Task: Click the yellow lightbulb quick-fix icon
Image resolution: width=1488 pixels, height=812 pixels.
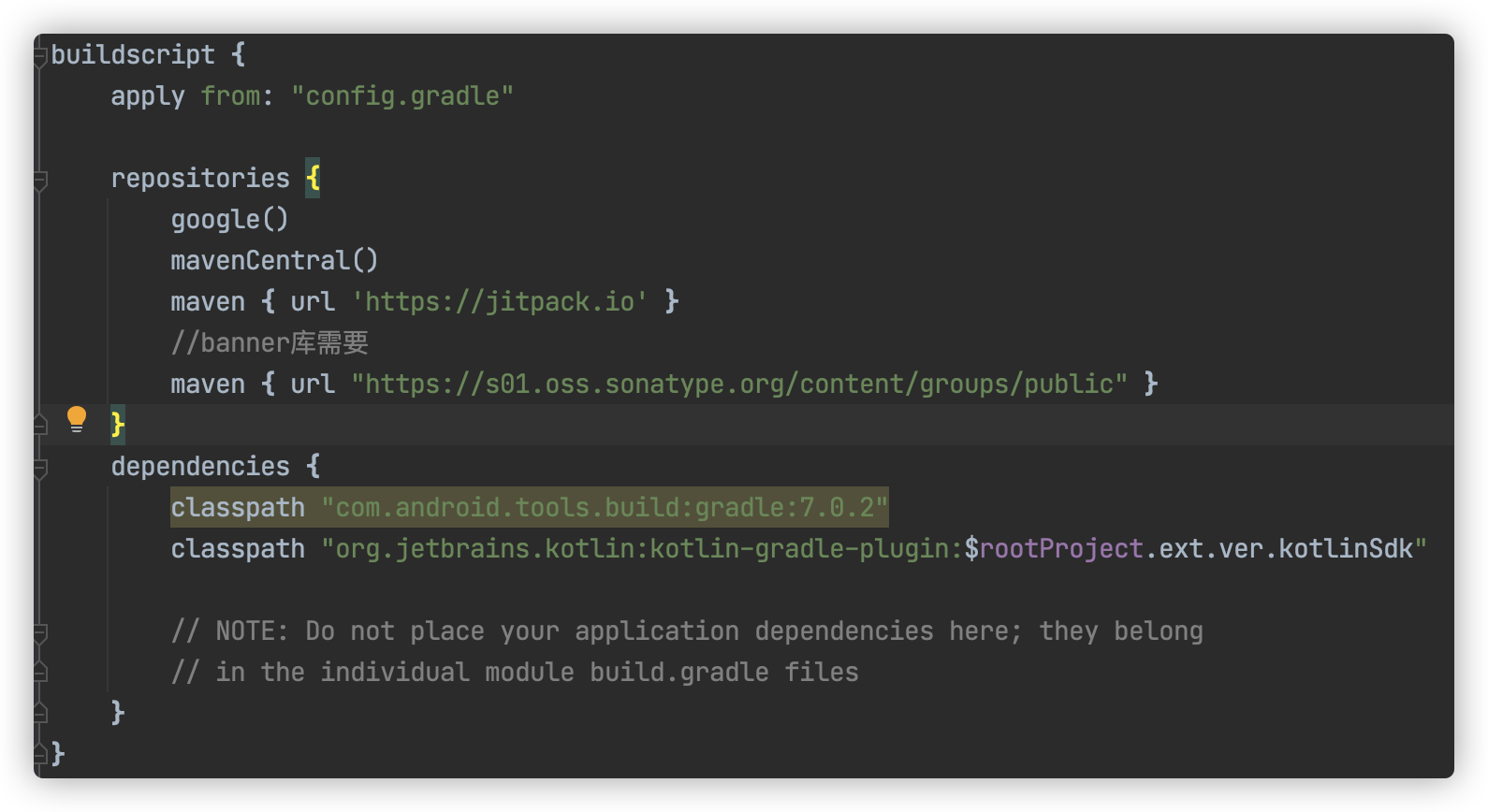Action: click(x=77, y=419)
